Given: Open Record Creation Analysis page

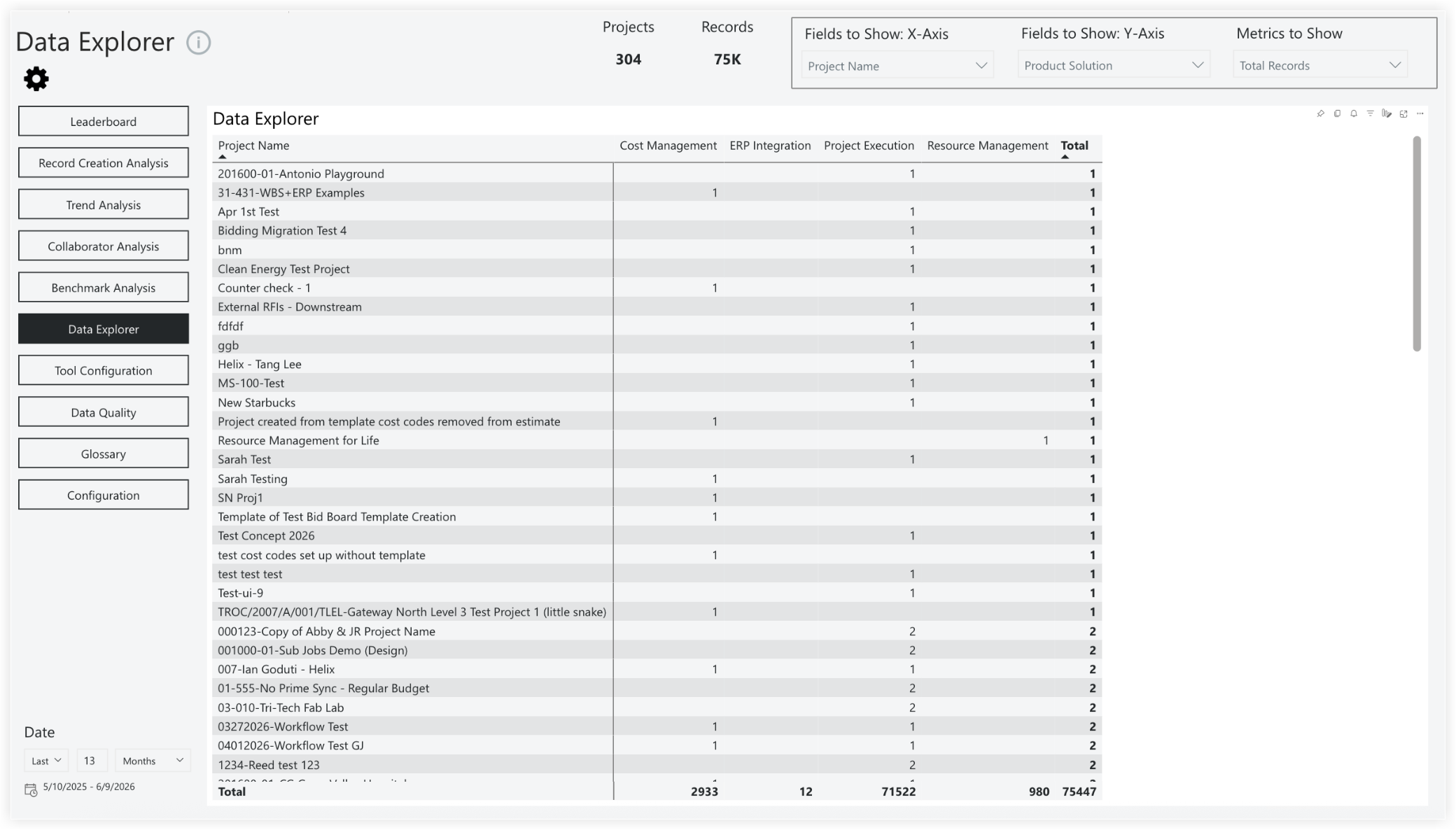Looking at the screenshot, I should pos(104,162).
